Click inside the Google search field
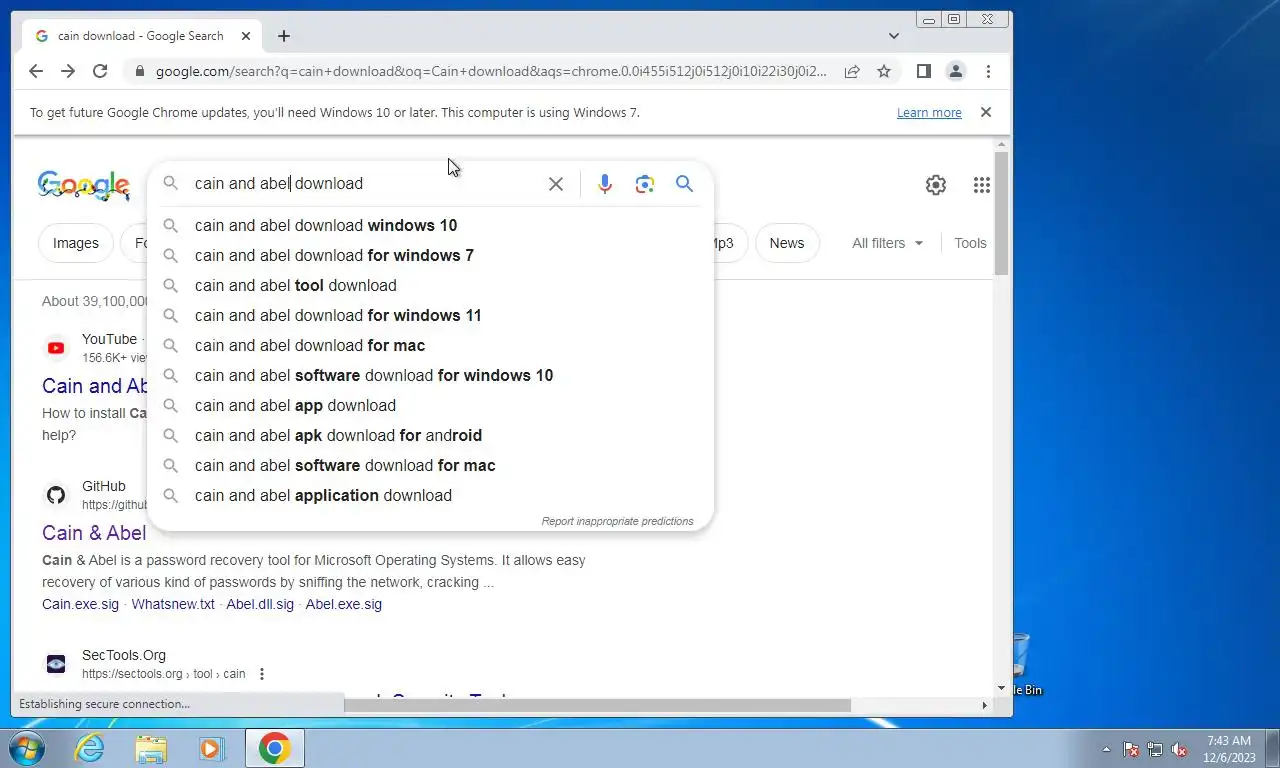 [365, 184]
